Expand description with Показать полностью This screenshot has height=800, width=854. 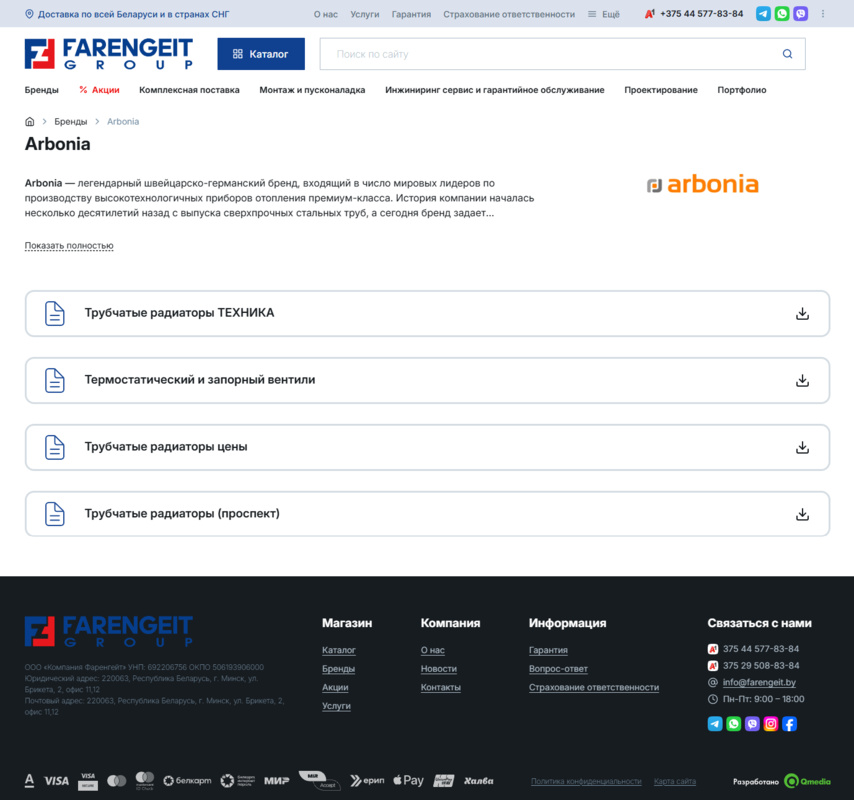click(69, 246)
